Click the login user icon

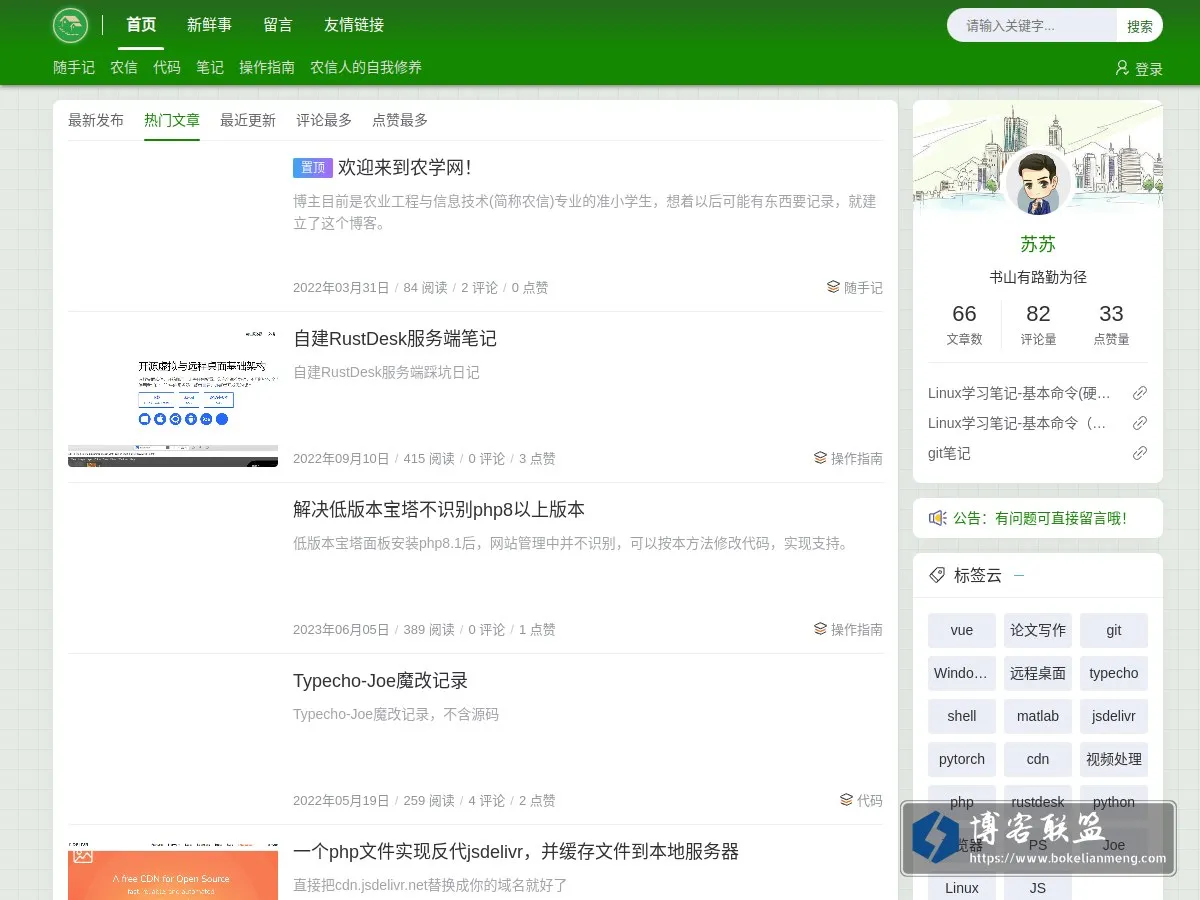point(1122,68)
